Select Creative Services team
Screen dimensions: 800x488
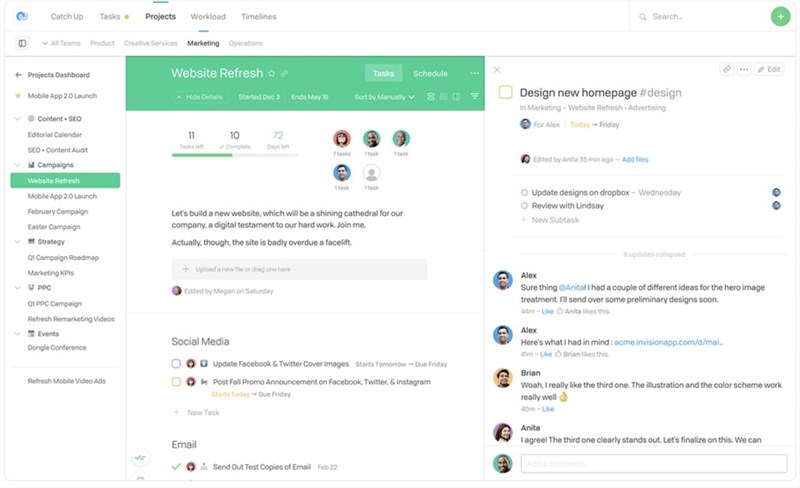click(151, 43)
